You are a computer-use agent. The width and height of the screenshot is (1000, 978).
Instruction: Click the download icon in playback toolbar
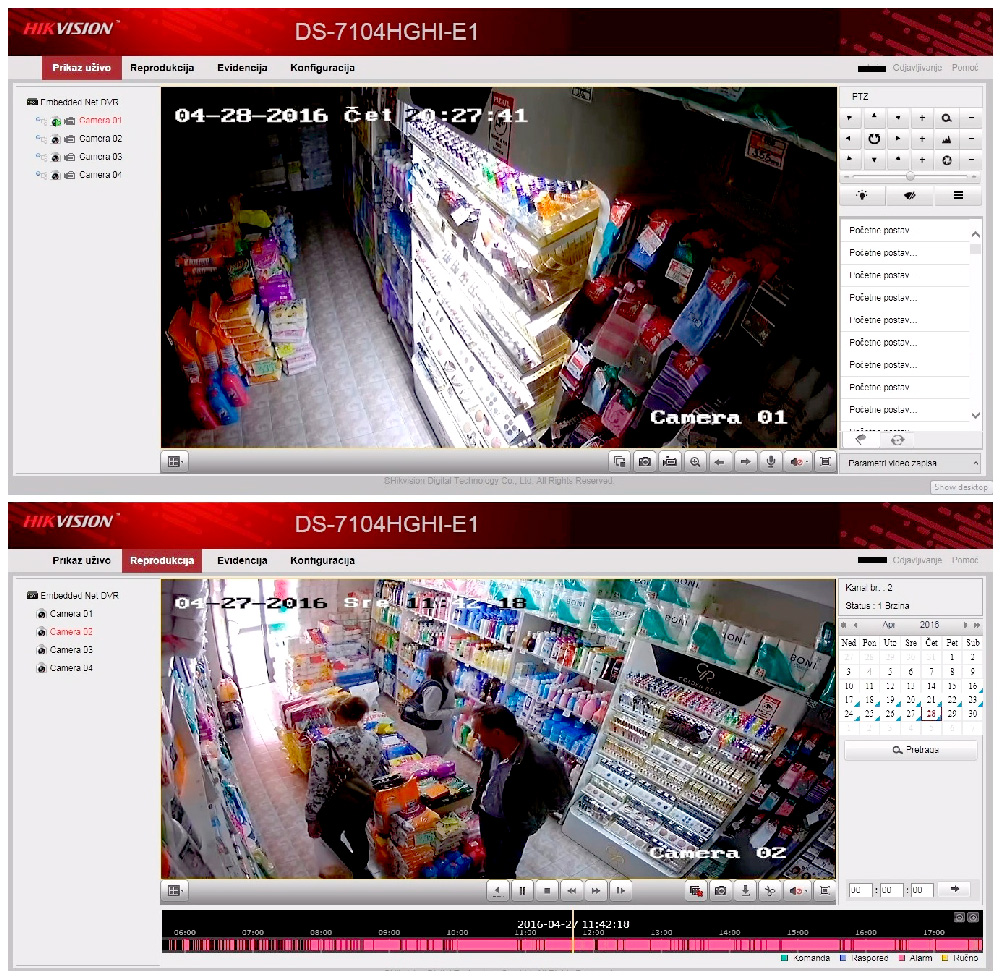(744, 890)
